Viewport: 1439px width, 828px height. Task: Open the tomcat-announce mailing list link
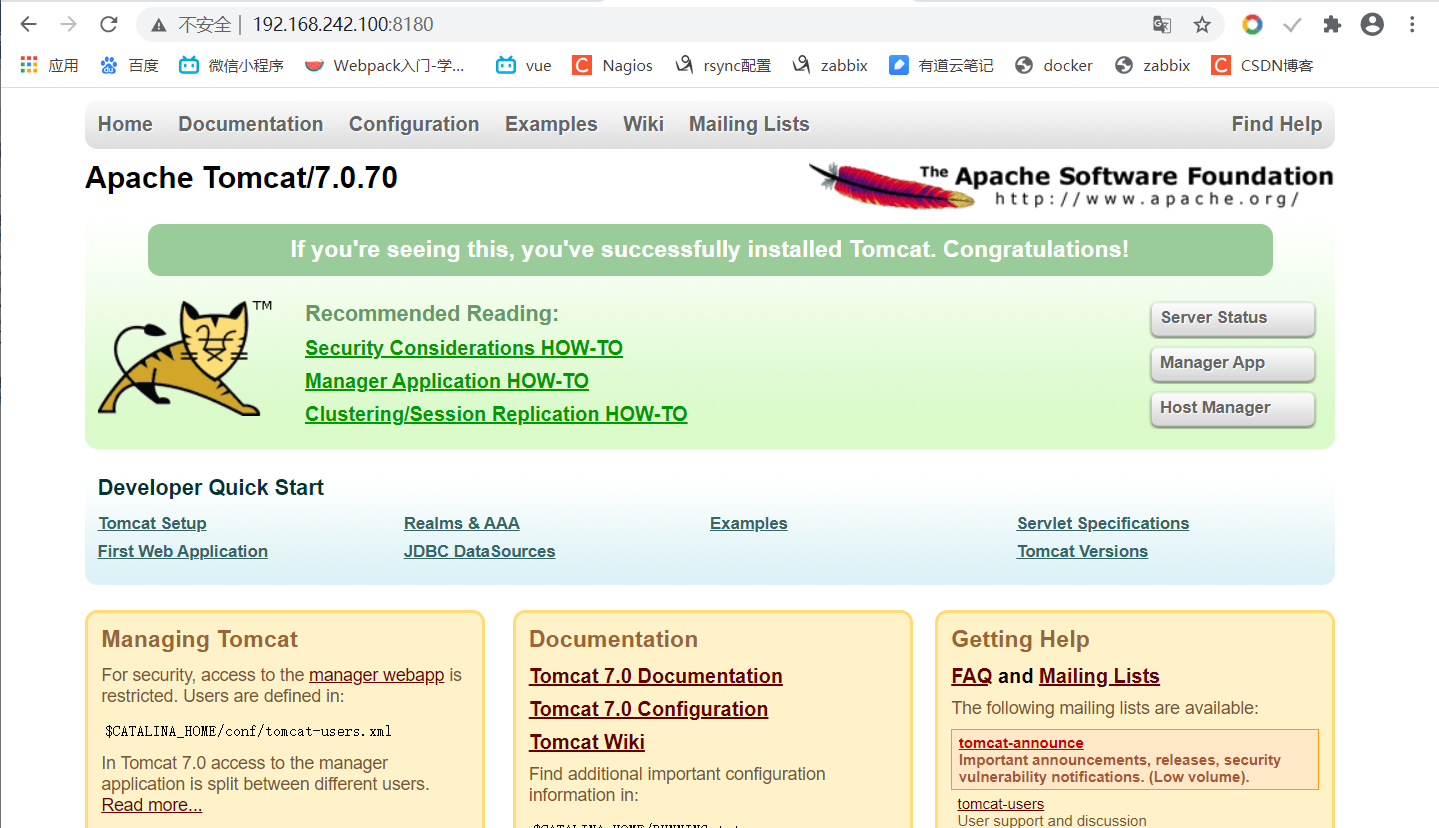(1021, 743)
